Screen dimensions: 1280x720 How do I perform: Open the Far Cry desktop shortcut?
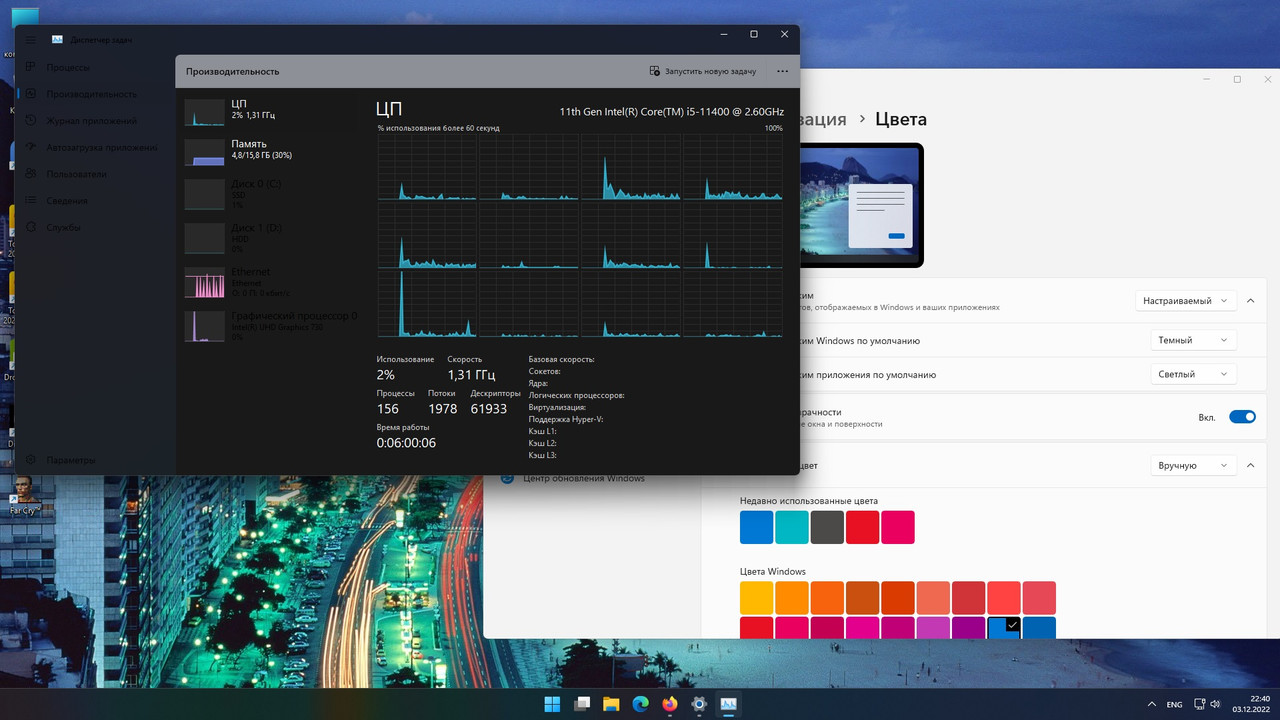pyautogui.click(x=24, y=494)
